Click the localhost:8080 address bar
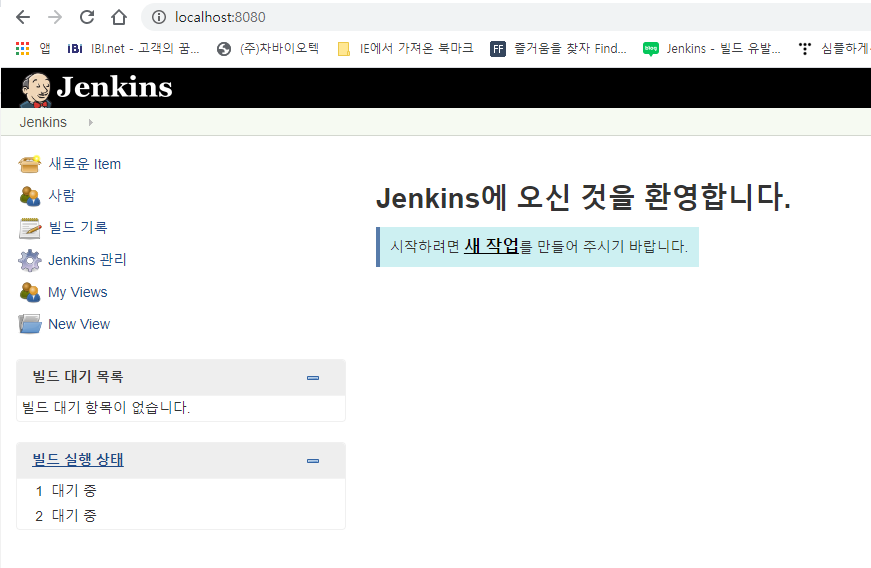 [x=505, y=17]
